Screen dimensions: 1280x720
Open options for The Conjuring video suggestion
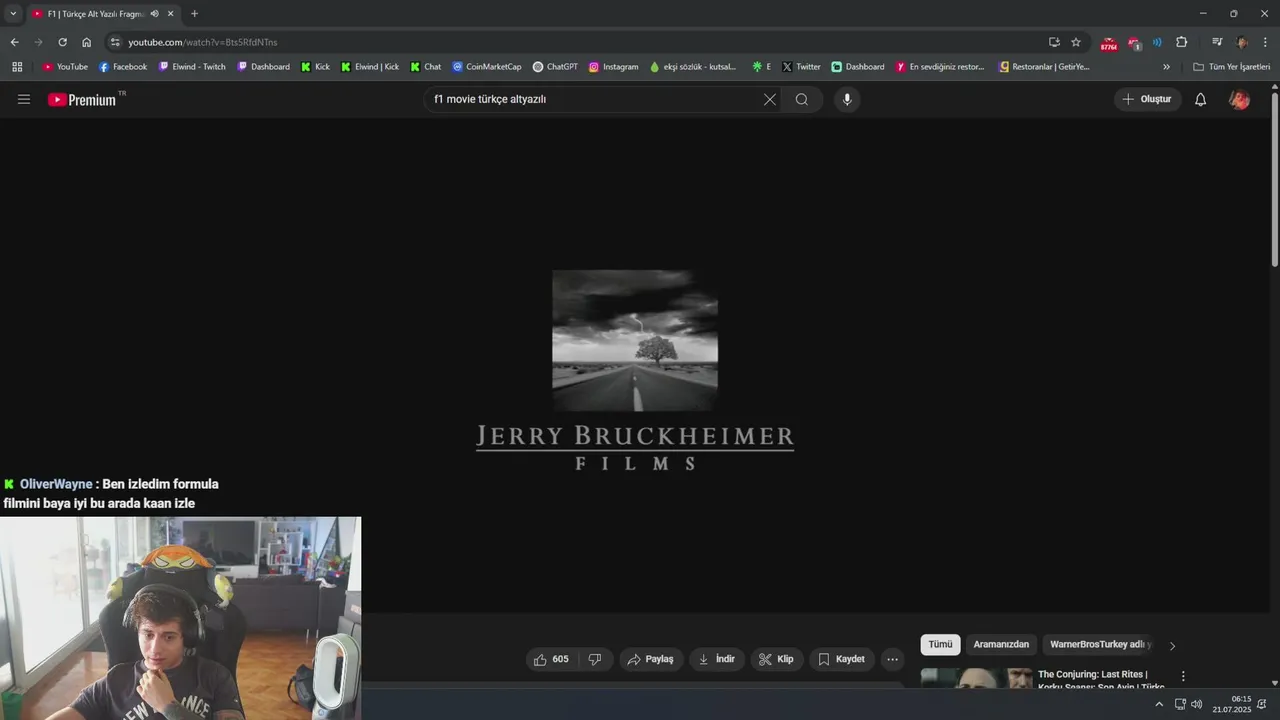[1183, 677]
